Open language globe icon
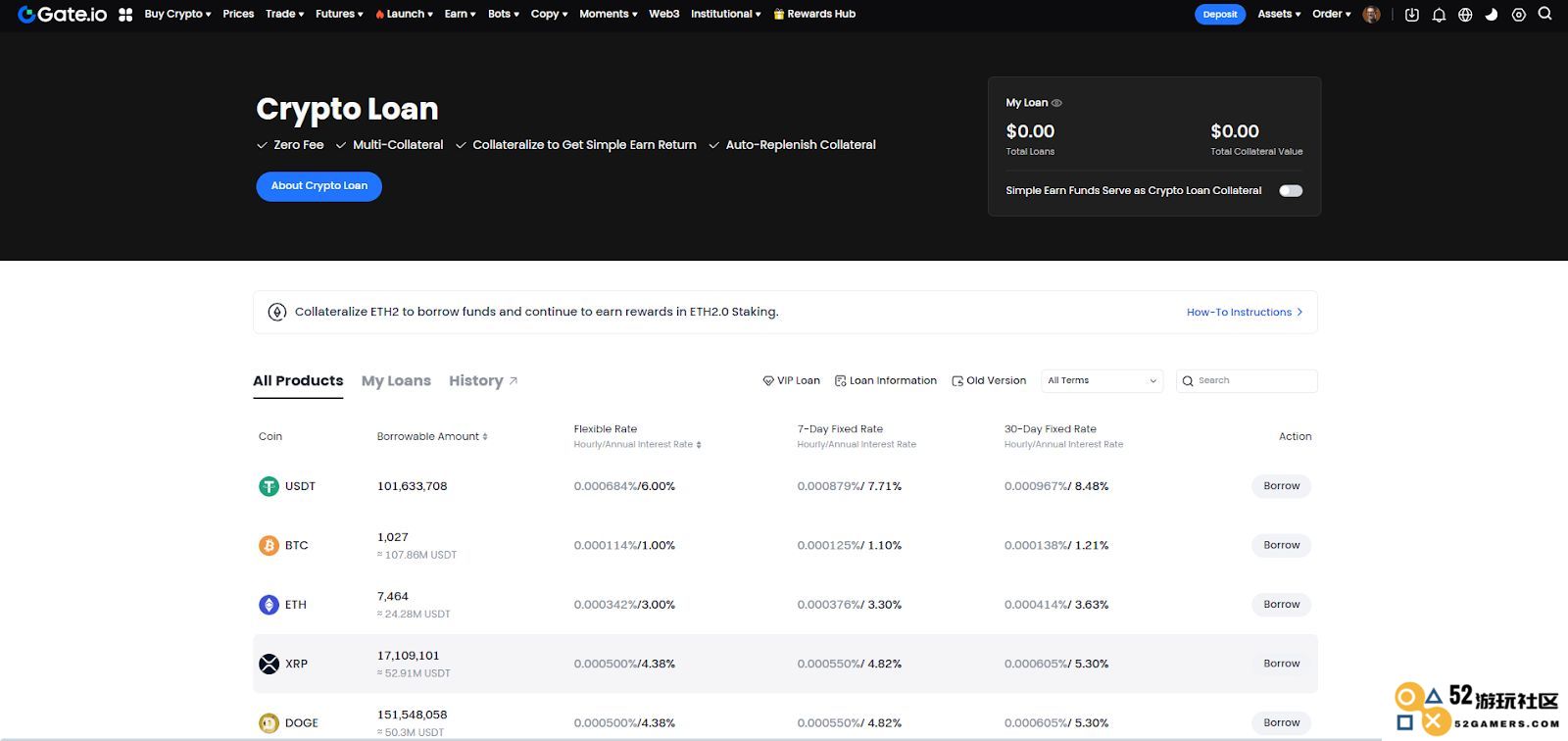This screenshot has width=1568, height=741. [x=1465, y=15]
